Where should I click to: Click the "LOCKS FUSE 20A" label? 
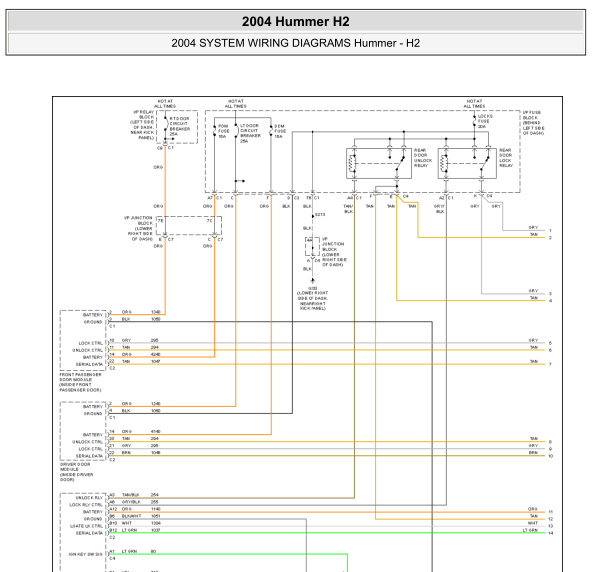(x=485, y=121)
